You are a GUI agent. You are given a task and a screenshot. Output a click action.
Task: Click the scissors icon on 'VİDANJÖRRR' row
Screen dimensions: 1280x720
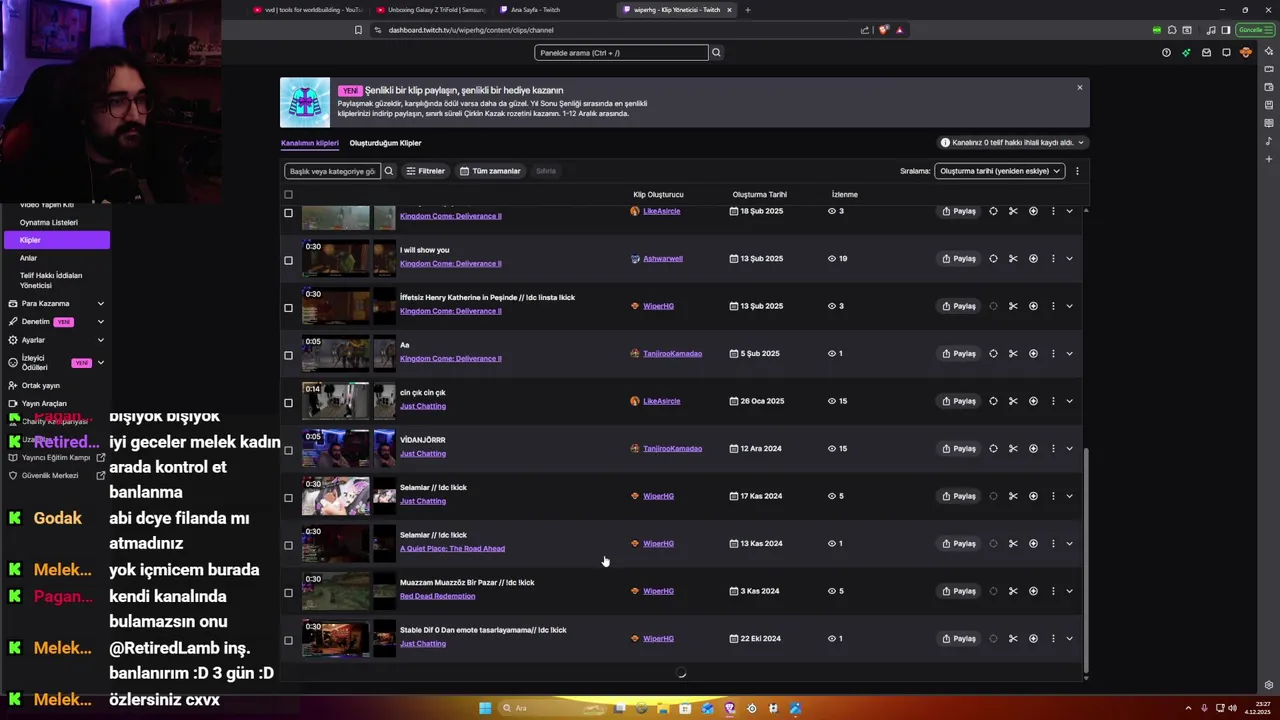(1013, 448)
